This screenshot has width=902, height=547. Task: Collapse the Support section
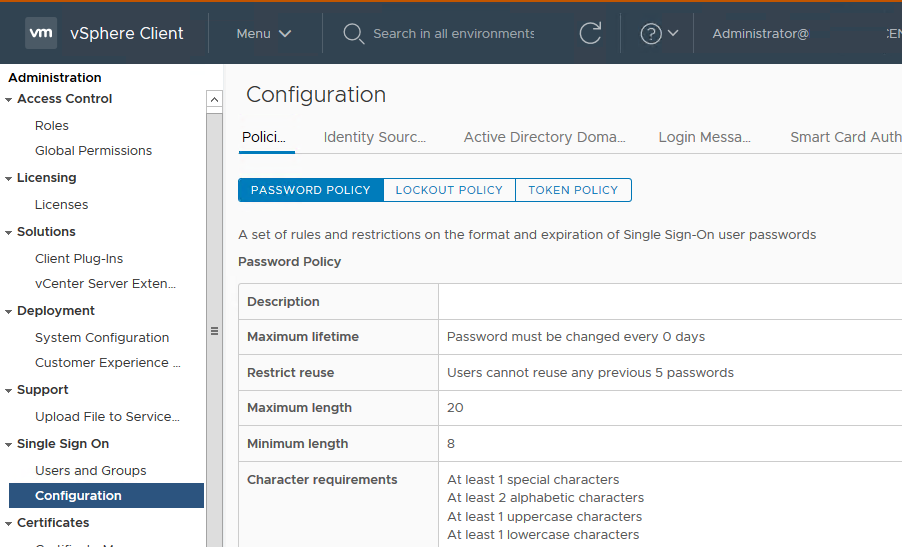[8, 391]
